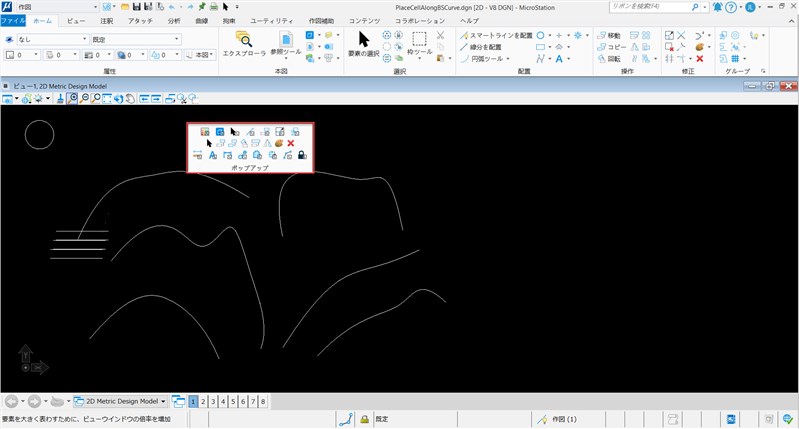Click the red X delete icon in popup

coord(290,143)
